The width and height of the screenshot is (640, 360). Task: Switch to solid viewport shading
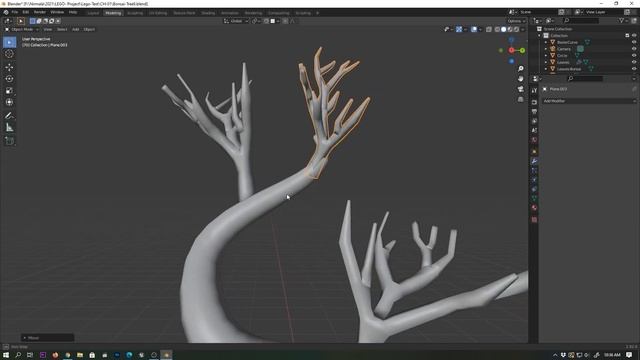pos(504,29)
